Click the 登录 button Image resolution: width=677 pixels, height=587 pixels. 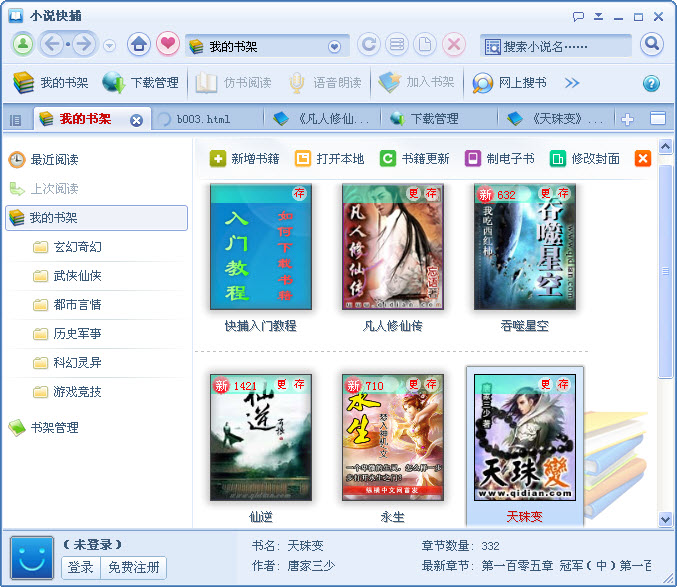81,567
